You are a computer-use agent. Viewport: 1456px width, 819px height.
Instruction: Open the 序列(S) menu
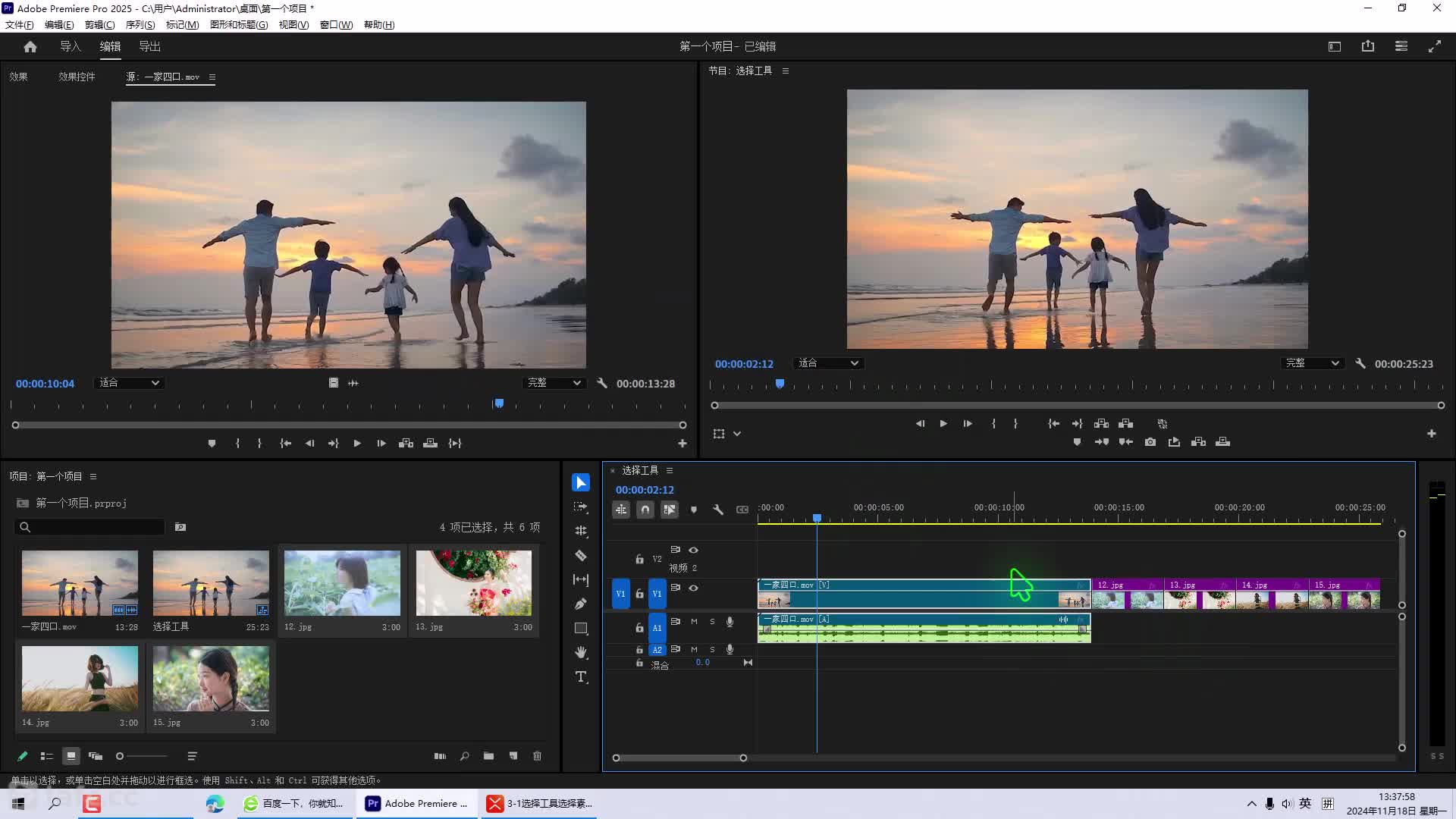coord(140,24)
